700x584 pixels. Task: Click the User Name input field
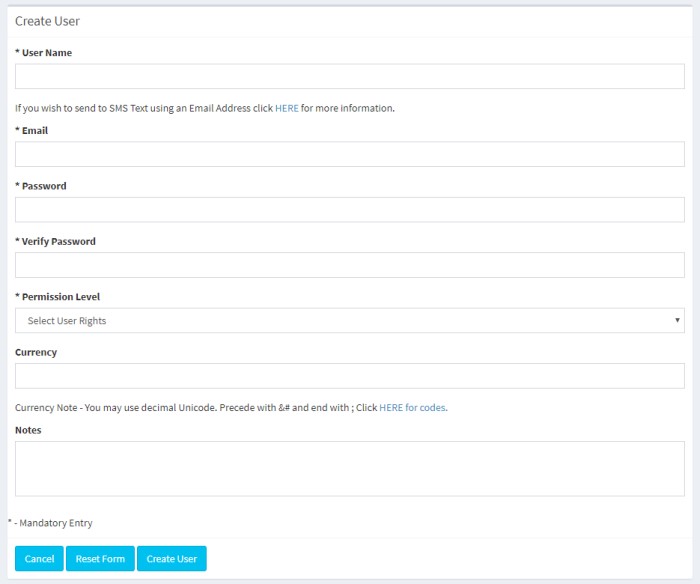(x=350, y=76)
